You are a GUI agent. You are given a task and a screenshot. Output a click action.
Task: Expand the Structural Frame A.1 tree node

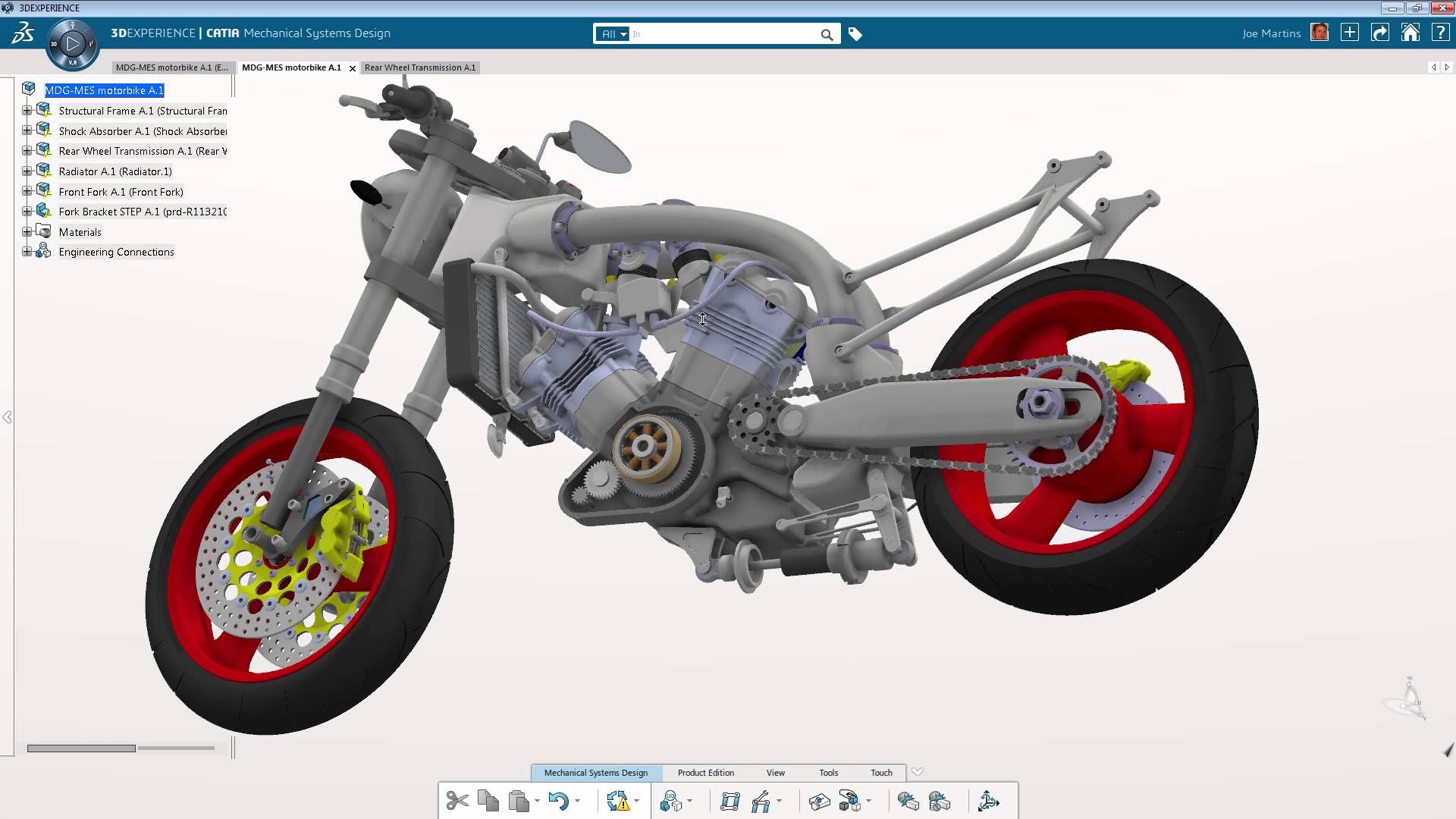pos(27,111)
